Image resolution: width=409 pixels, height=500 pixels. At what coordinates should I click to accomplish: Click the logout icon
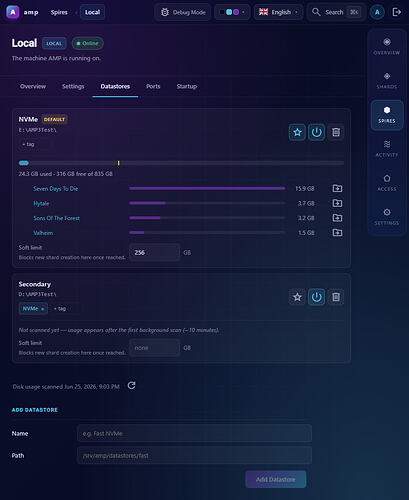pos(396,12)
